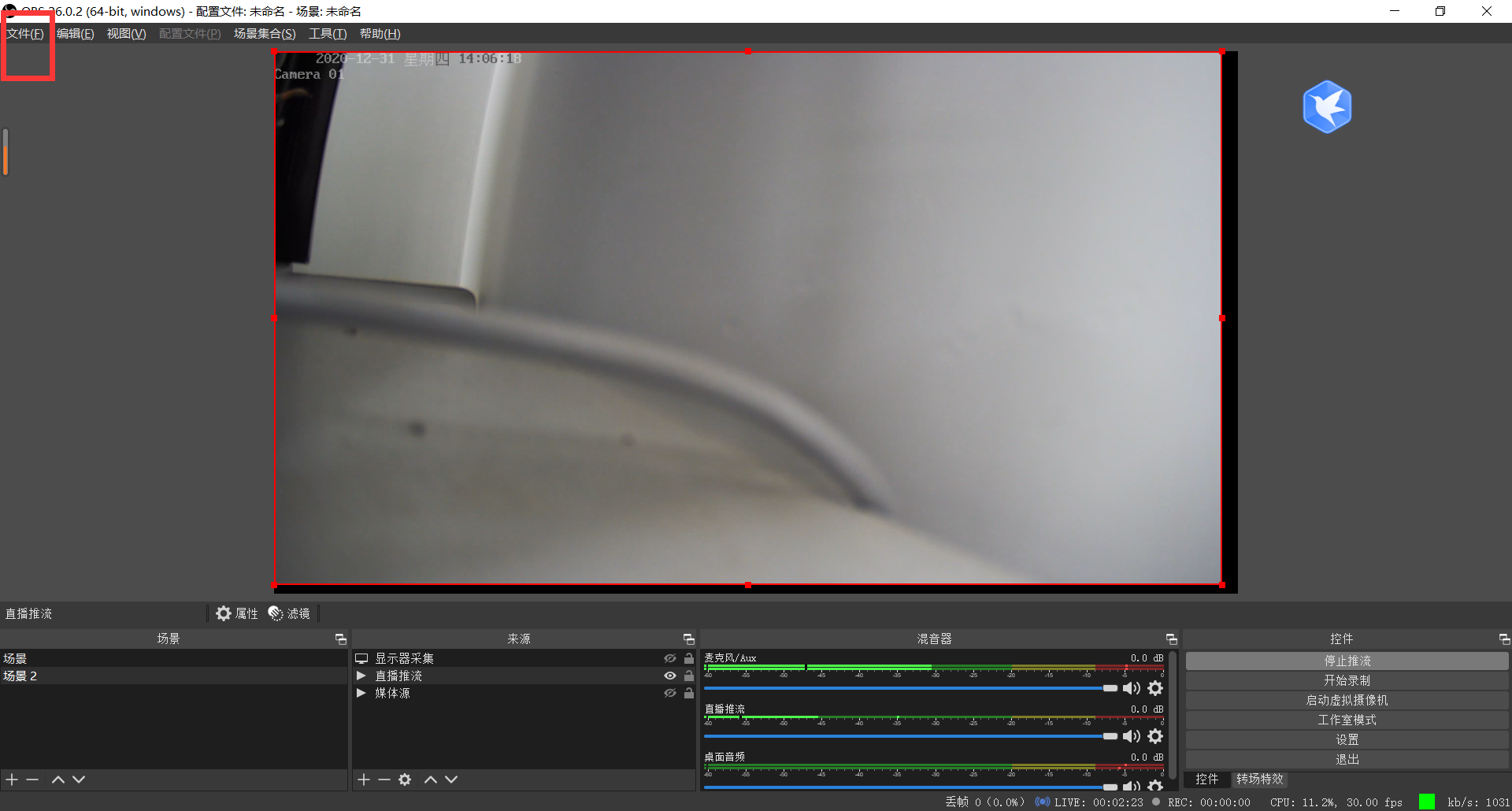This screenshot has height=811, width=1512.
Task: Select 场景 2 in the scene list
Action: 173,676
